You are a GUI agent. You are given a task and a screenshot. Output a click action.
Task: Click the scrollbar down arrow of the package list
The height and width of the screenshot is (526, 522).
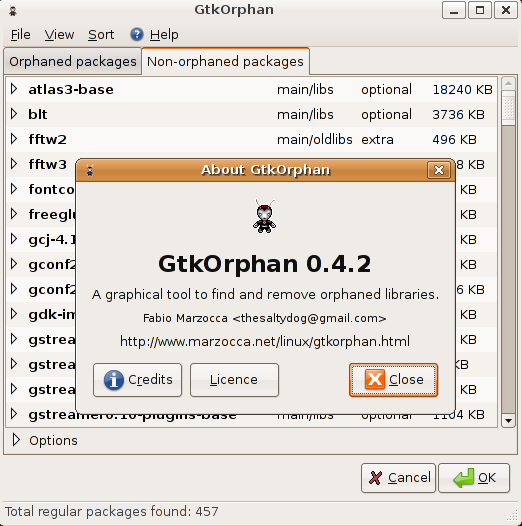click(x=508, y=421)
